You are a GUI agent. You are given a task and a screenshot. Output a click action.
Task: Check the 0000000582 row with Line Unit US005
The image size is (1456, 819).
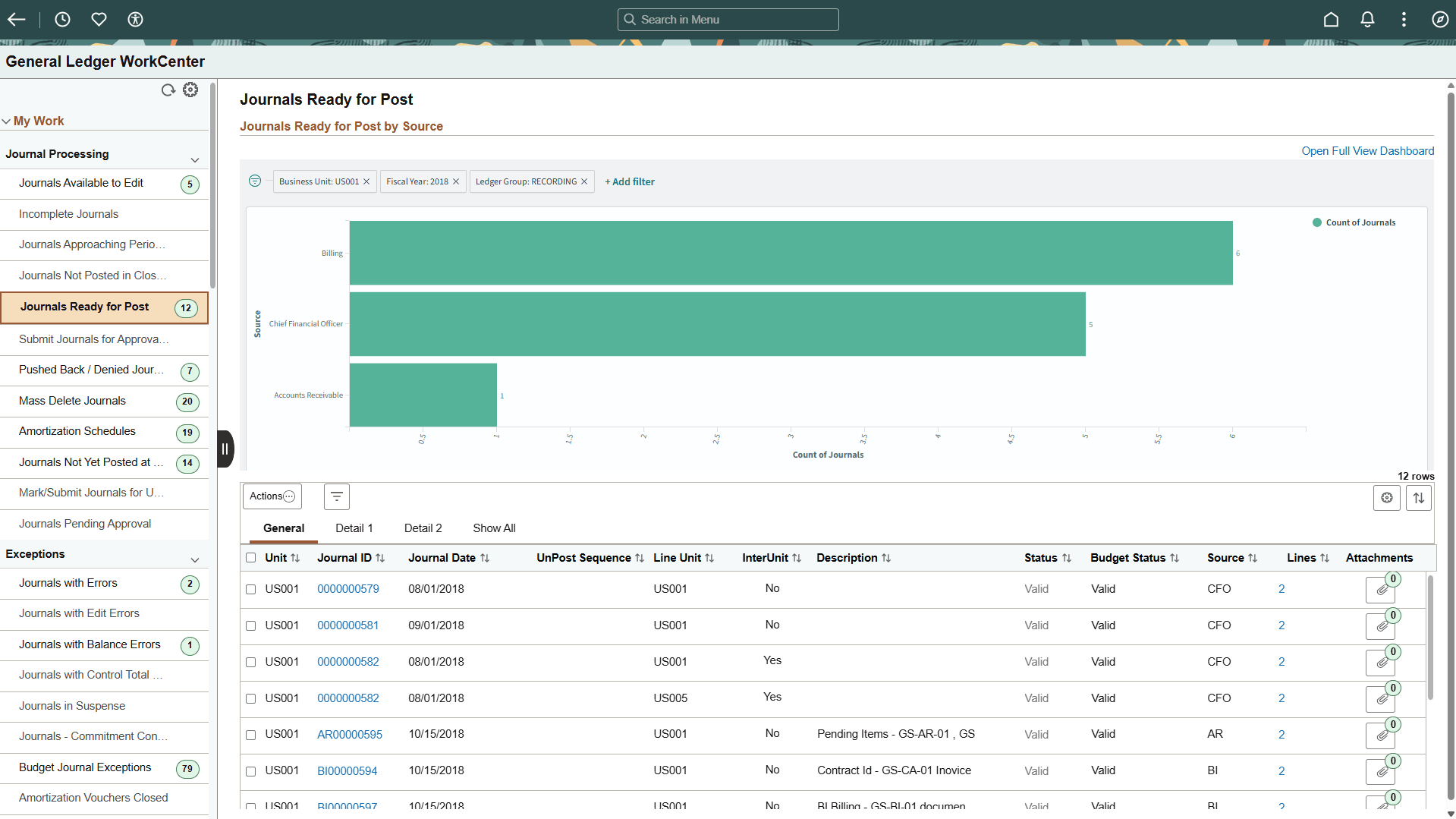click(x=251, y=698)
